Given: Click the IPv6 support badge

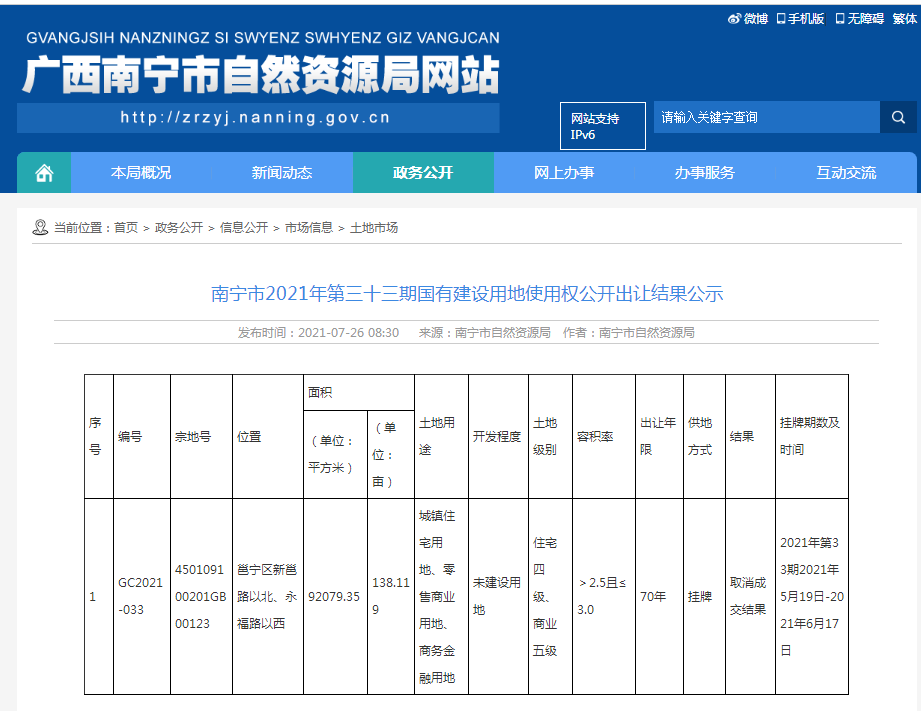Looking at the screenshot, I should (x=602, y=126).
